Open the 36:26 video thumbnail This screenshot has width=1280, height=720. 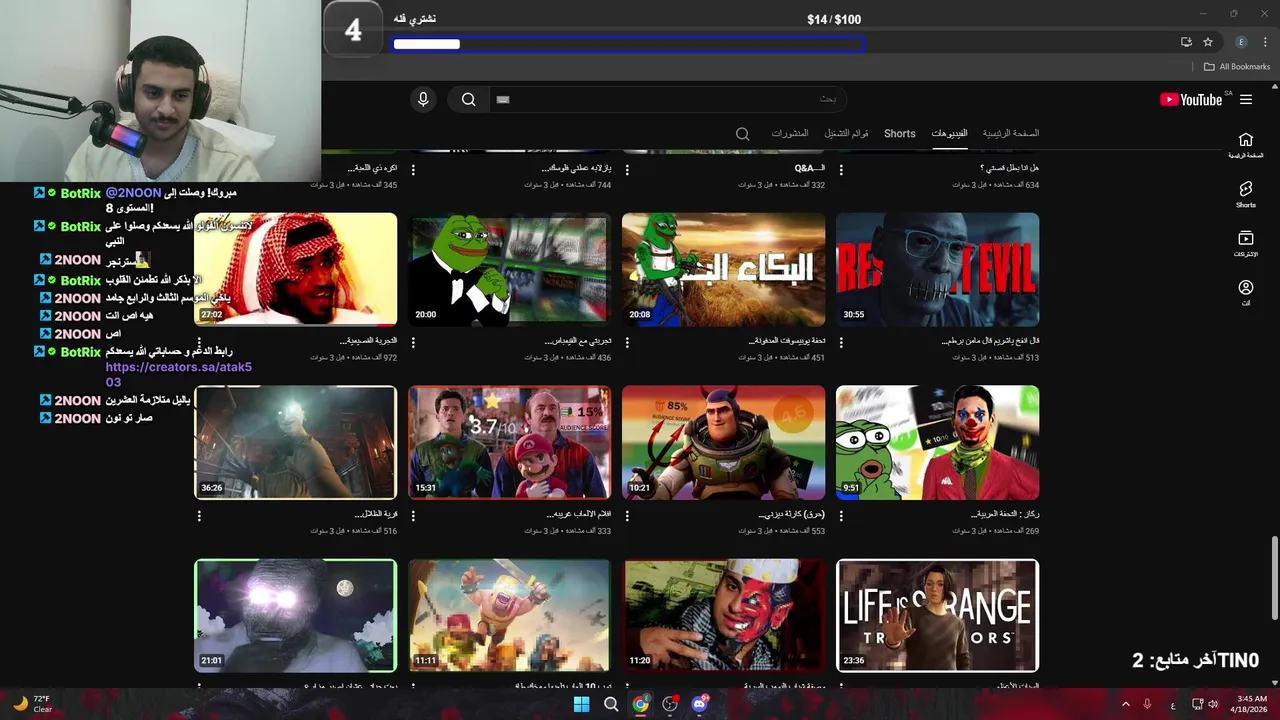click(295, 442)
